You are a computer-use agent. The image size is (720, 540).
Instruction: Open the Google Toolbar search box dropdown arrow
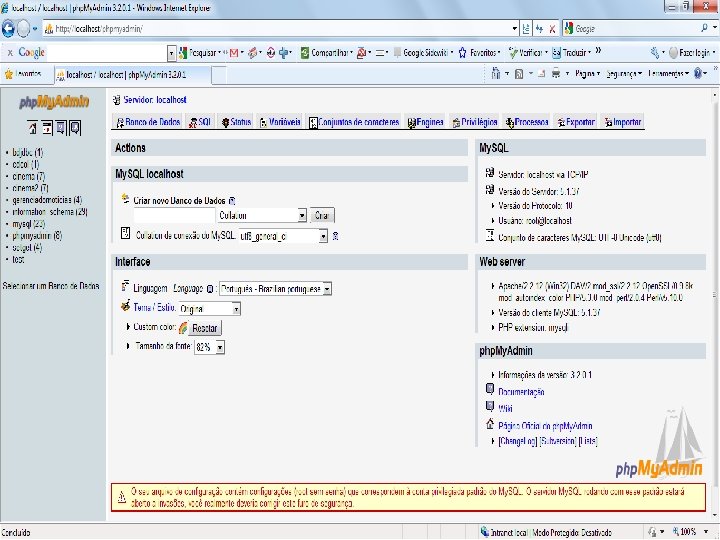click(171, 53)
